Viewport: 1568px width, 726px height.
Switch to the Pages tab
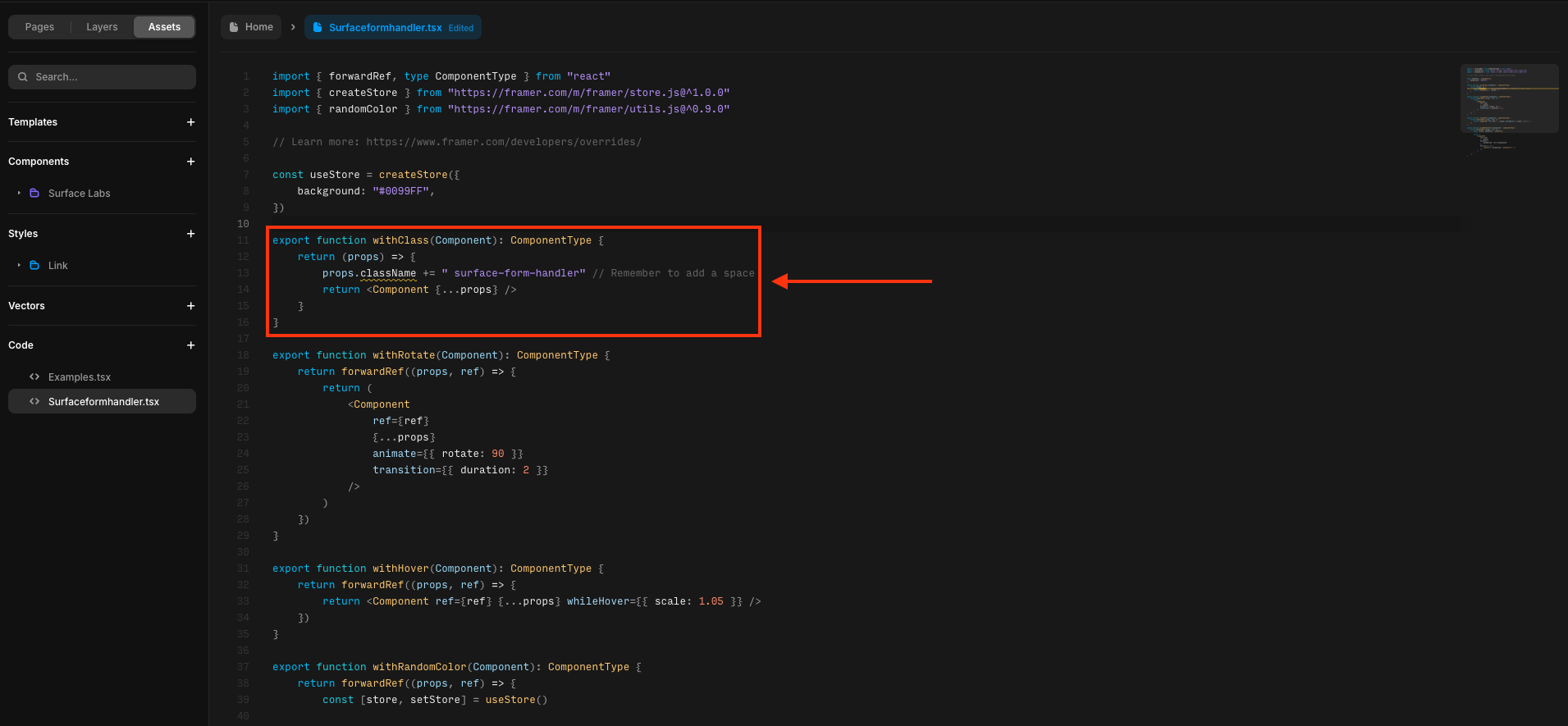pyautogui.click(x=39, y=27)
